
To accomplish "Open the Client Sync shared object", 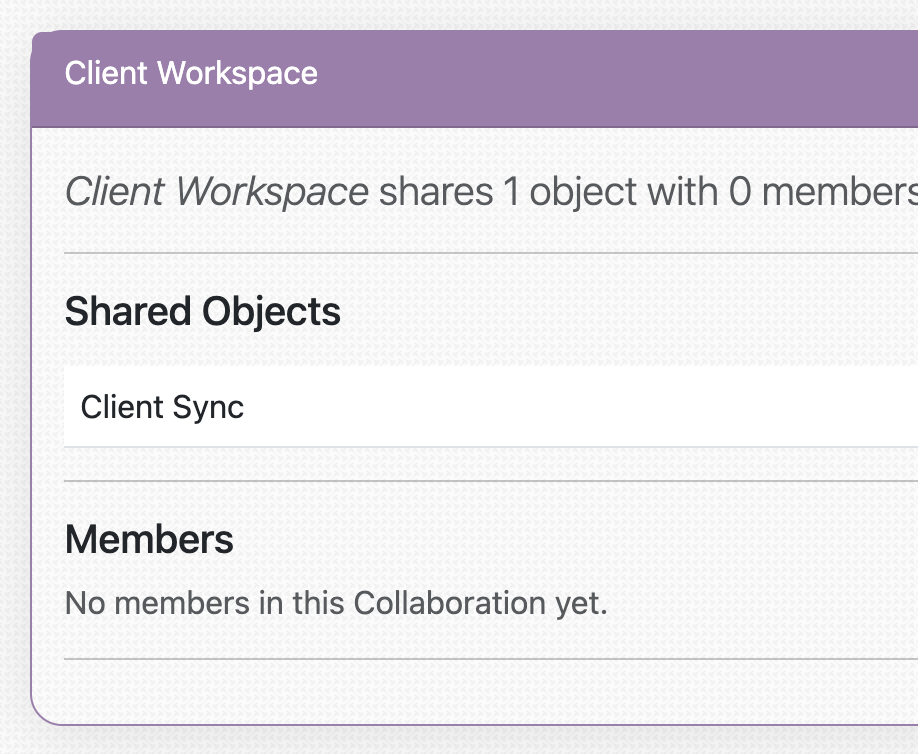I will (x=162, y=407).
